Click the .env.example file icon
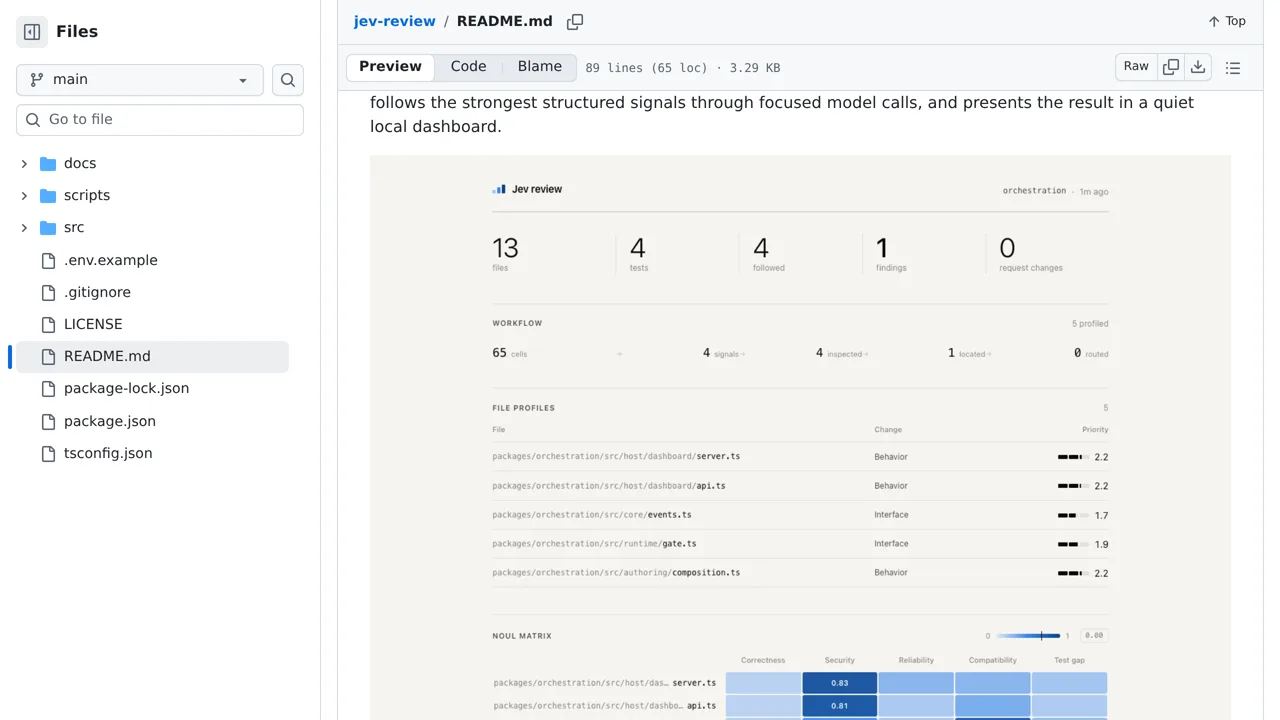This screenshot has height=720, width=1280. [48, 261]
